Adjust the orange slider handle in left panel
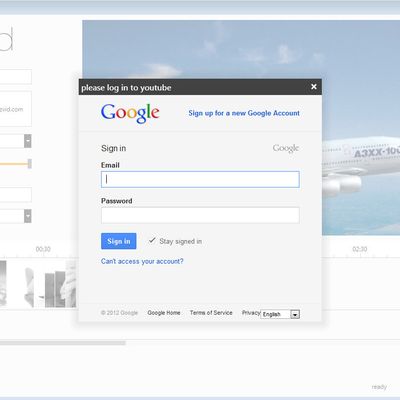This screenshot has height=400, width=400. pyautogui.click(x=30, y=164)
